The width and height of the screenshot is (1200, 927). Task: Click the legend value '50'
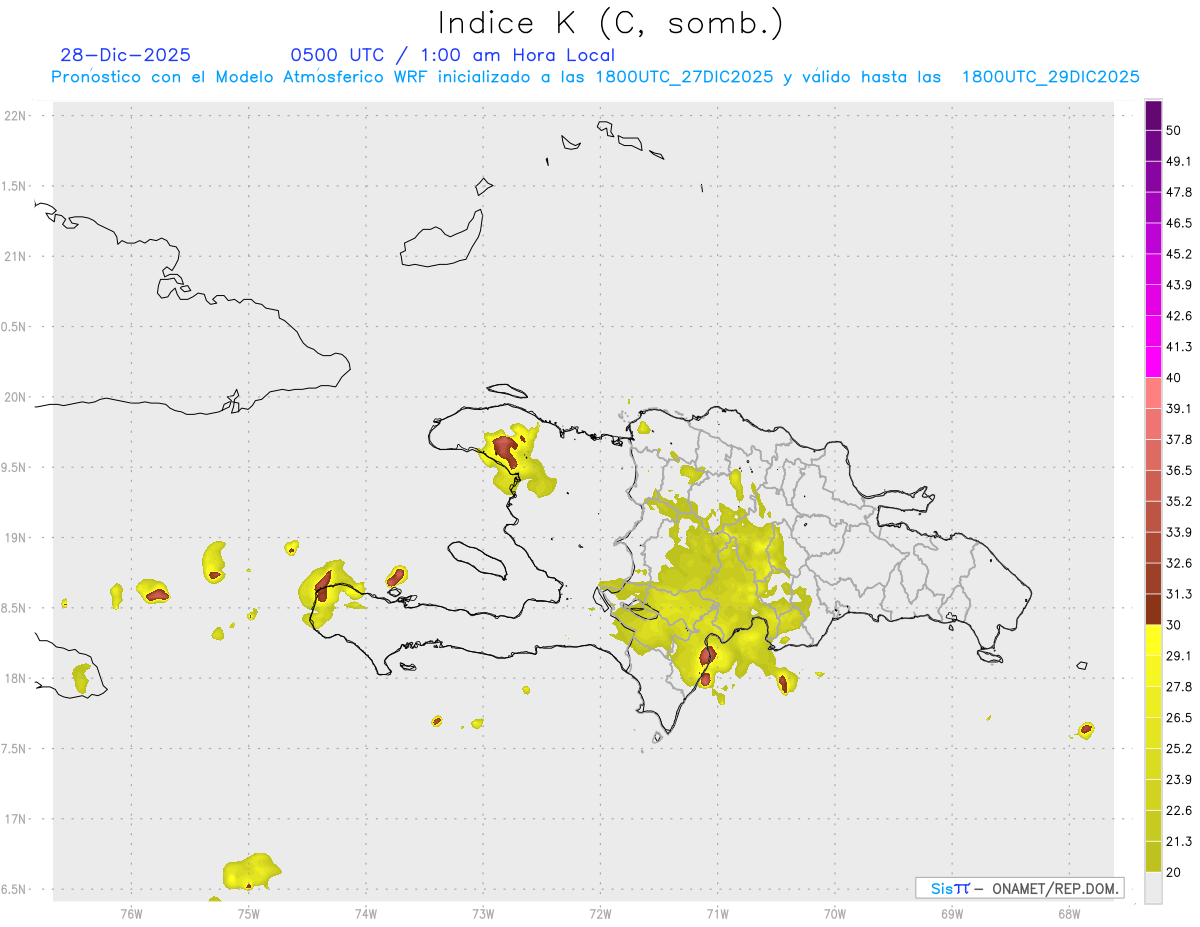1175,131
